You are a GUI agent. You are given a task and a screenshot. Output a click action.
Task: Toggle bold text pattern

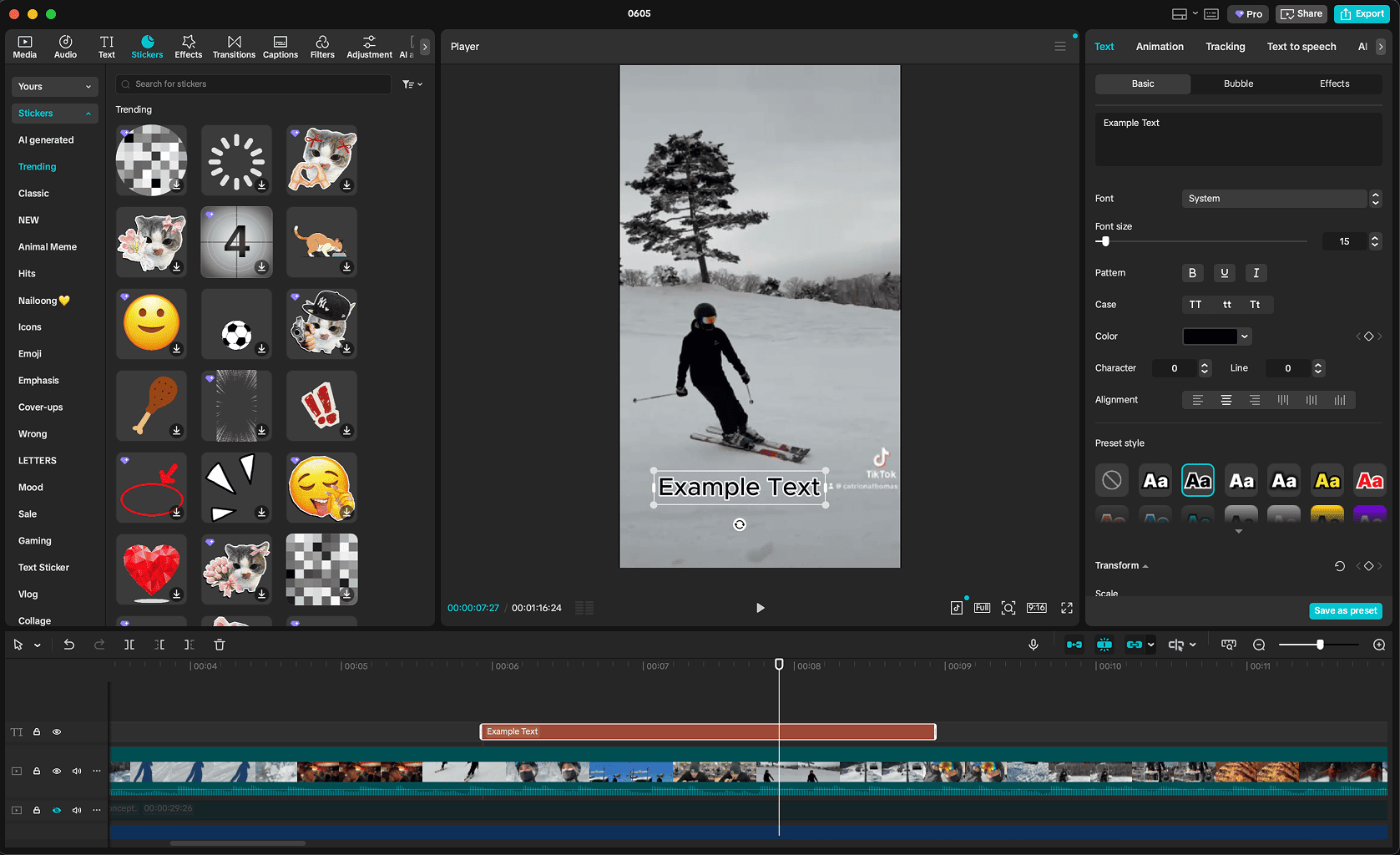[1192, 273]
